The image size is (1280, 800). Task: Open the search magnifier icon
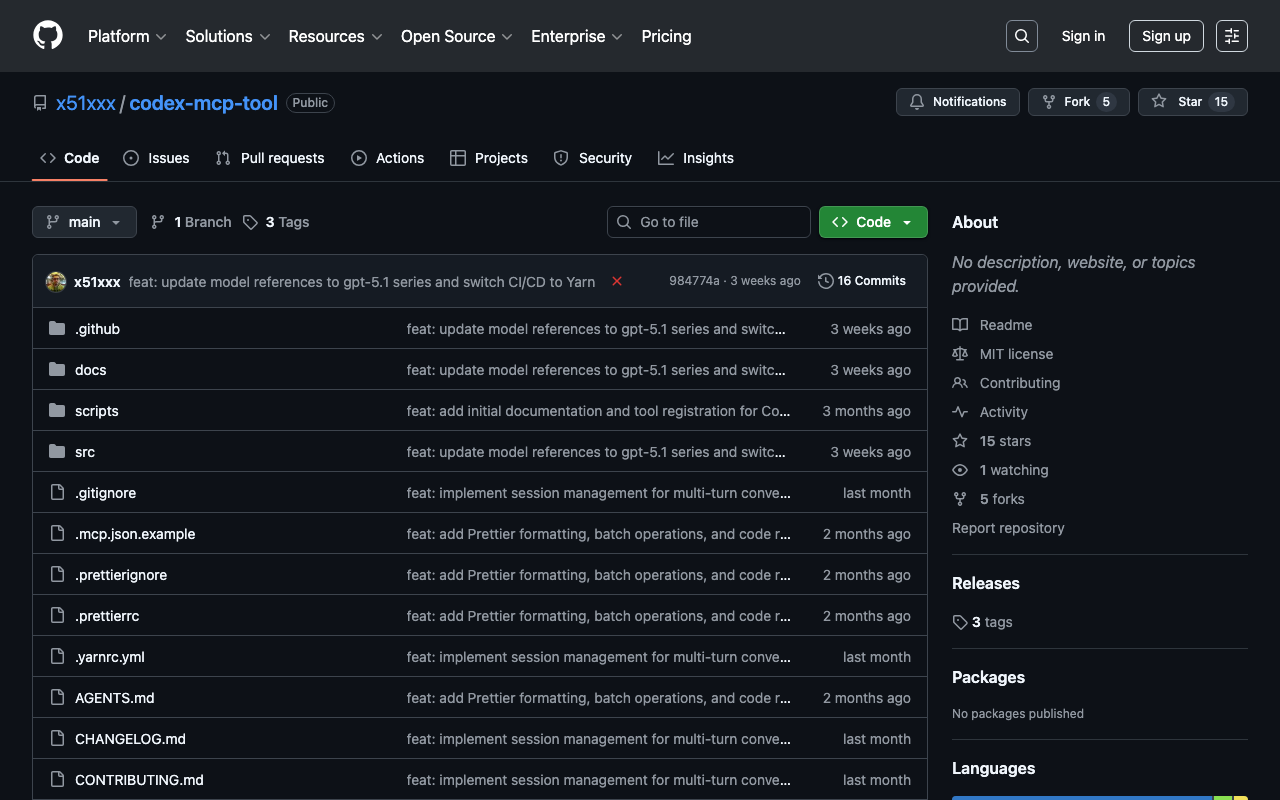[1021, 36]
